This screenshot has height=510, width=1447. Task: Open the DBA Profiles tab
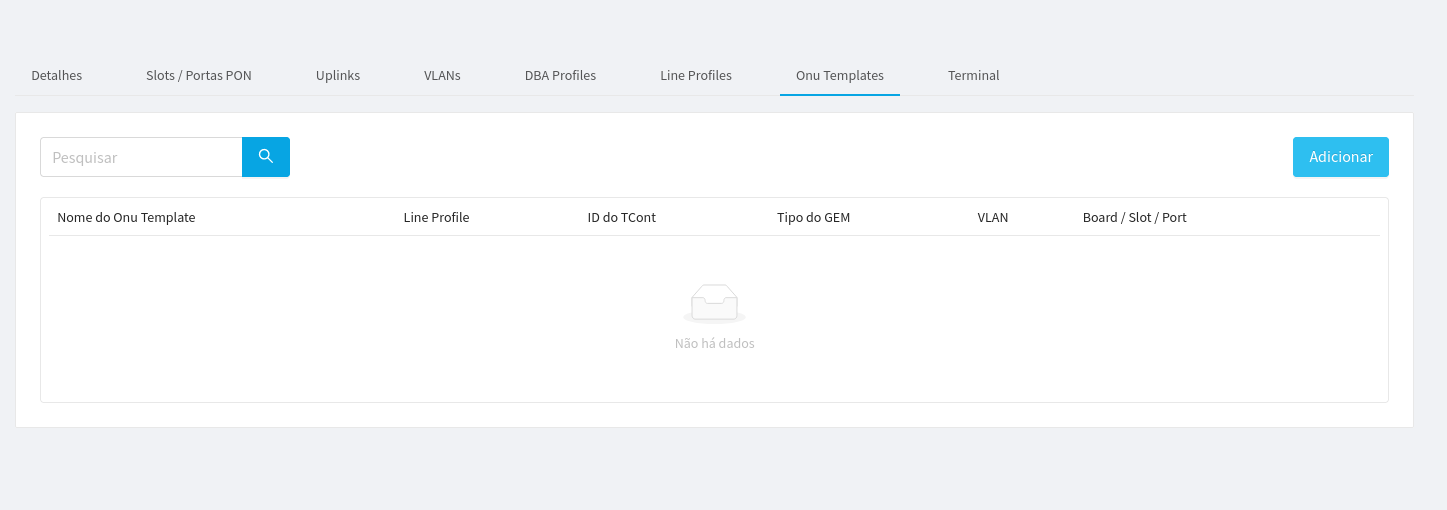560,75
